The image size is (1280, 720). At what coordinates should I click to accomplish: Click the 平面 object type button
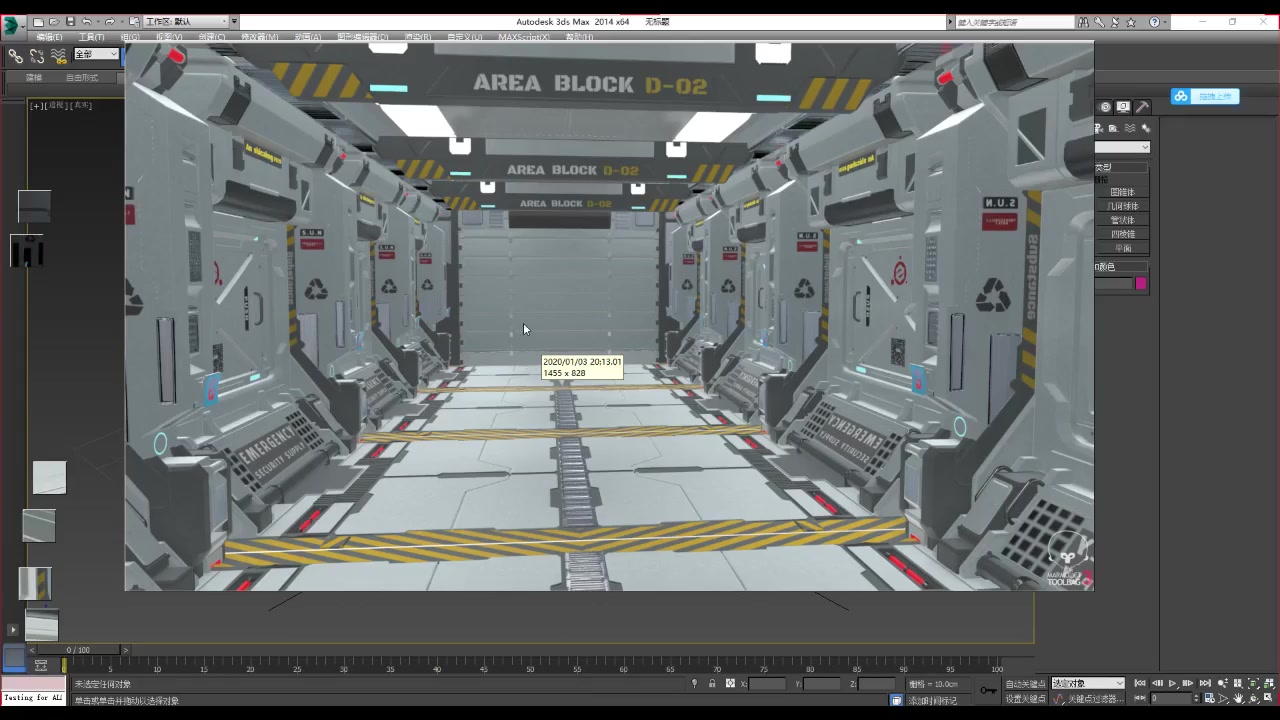pos(1122,248)
